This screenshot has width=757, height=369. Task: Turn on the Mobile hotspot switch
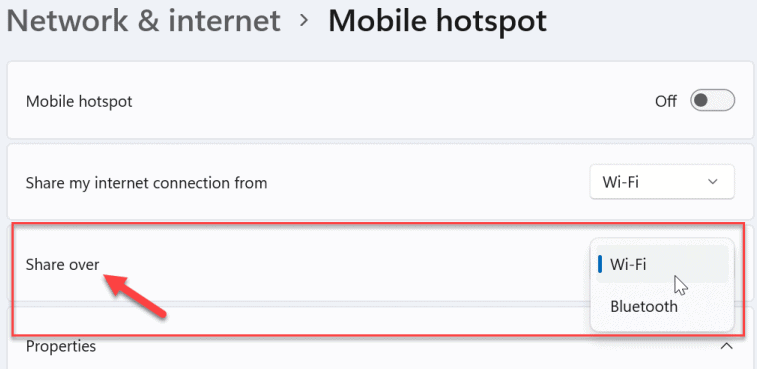tap(713, 101)
